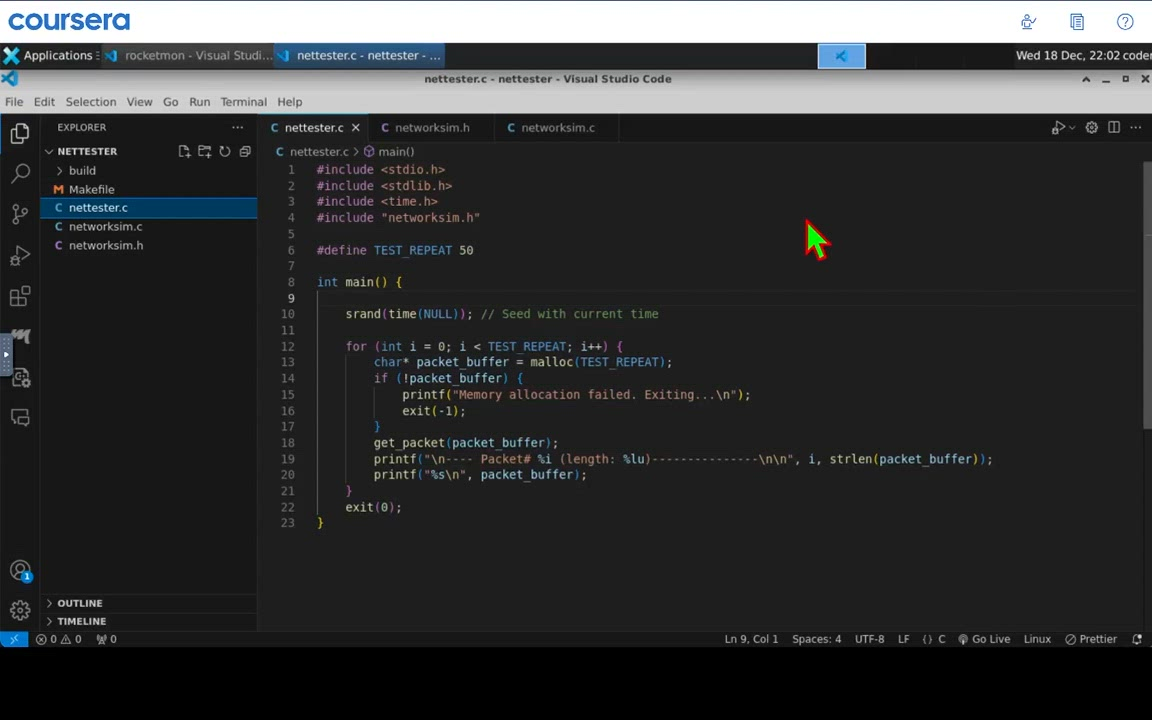
Task: Open the Manage gear icon in activity bar
Action: pyautogui.click(x=20, y=611)
